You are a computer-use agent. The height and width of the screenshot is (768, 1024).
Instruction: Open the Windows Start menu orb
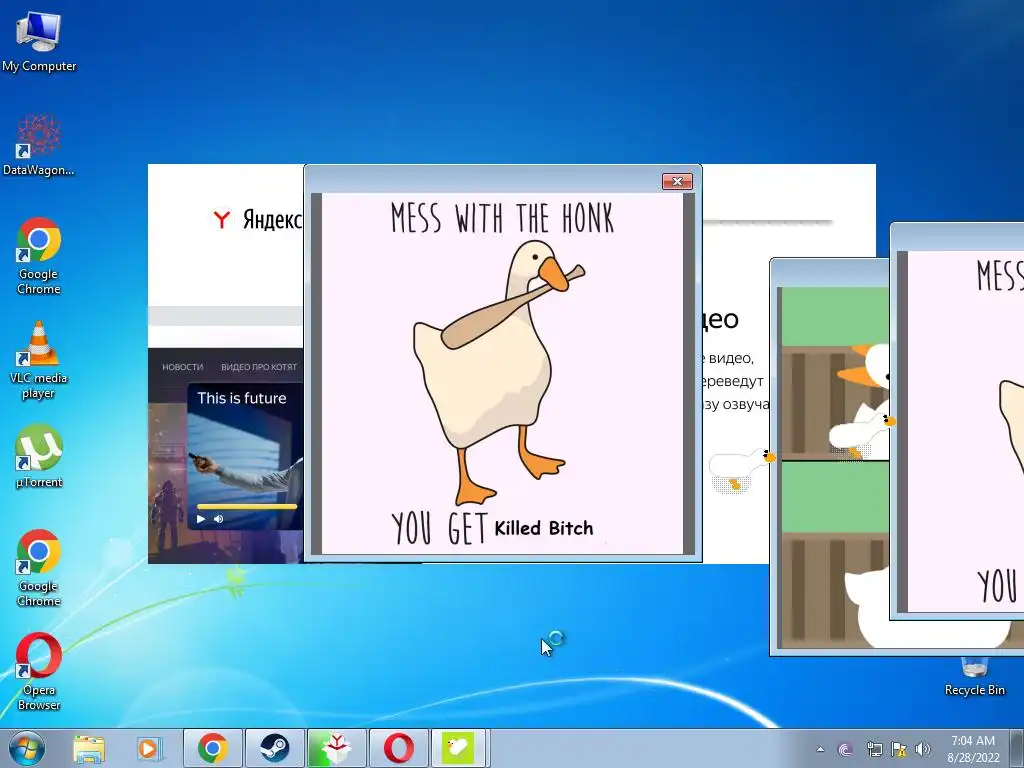coord(26,748)
